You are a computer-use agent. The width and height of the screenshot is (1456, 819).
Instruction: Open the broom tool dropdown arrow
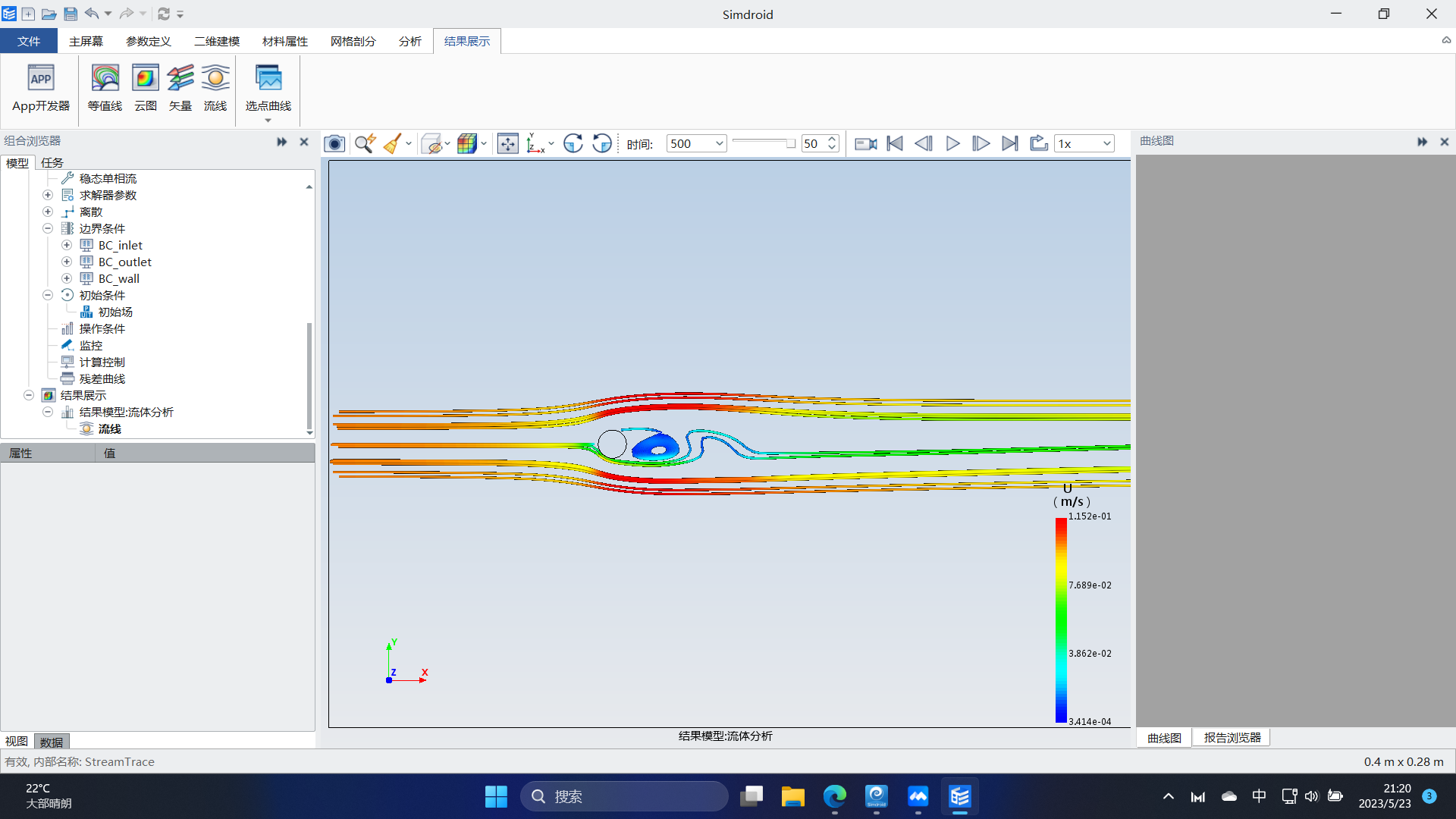coord(409,143)
